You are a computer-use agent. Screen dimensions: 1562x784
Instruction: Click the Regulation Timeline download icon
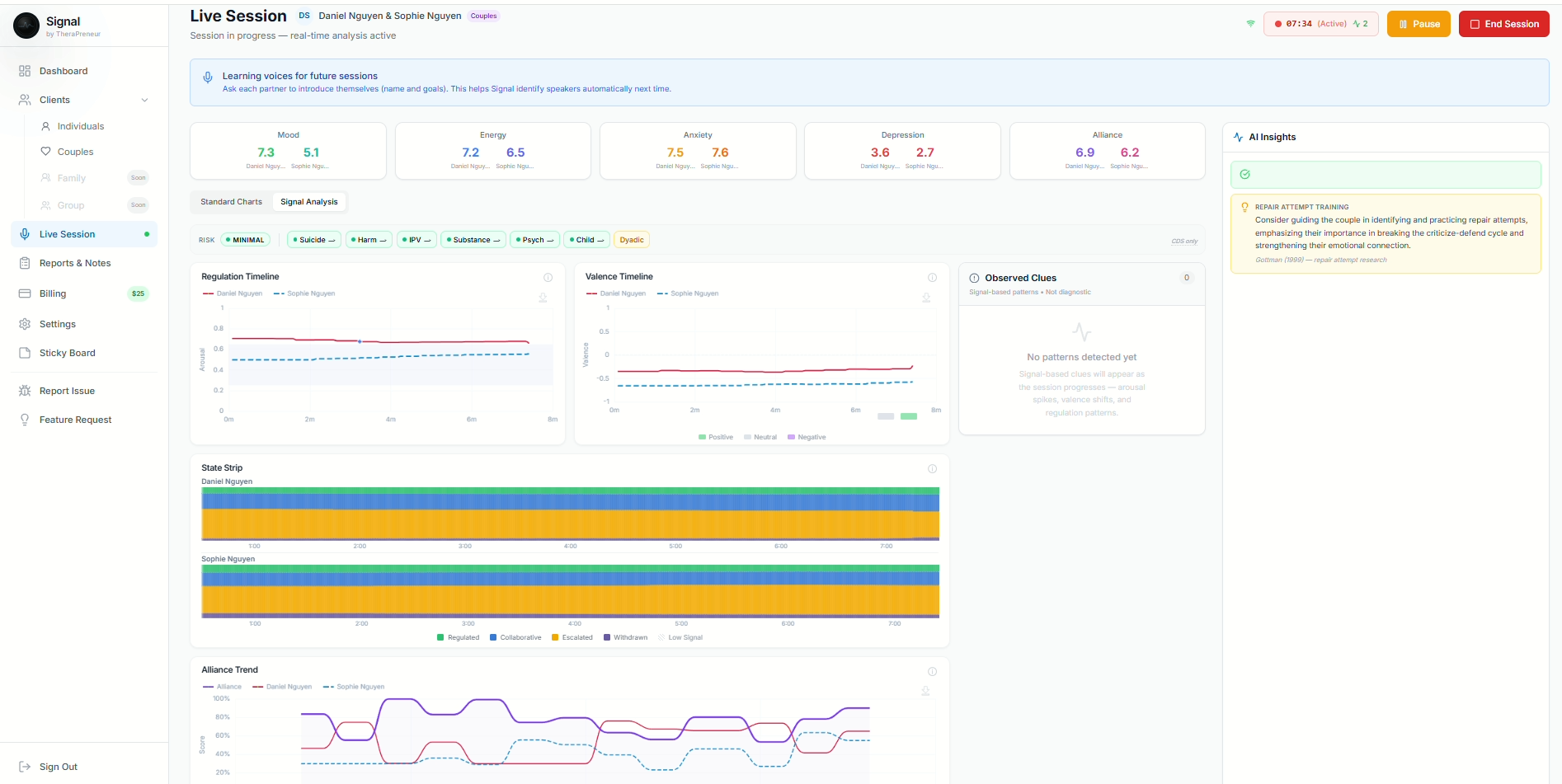(x=543, y=298)
